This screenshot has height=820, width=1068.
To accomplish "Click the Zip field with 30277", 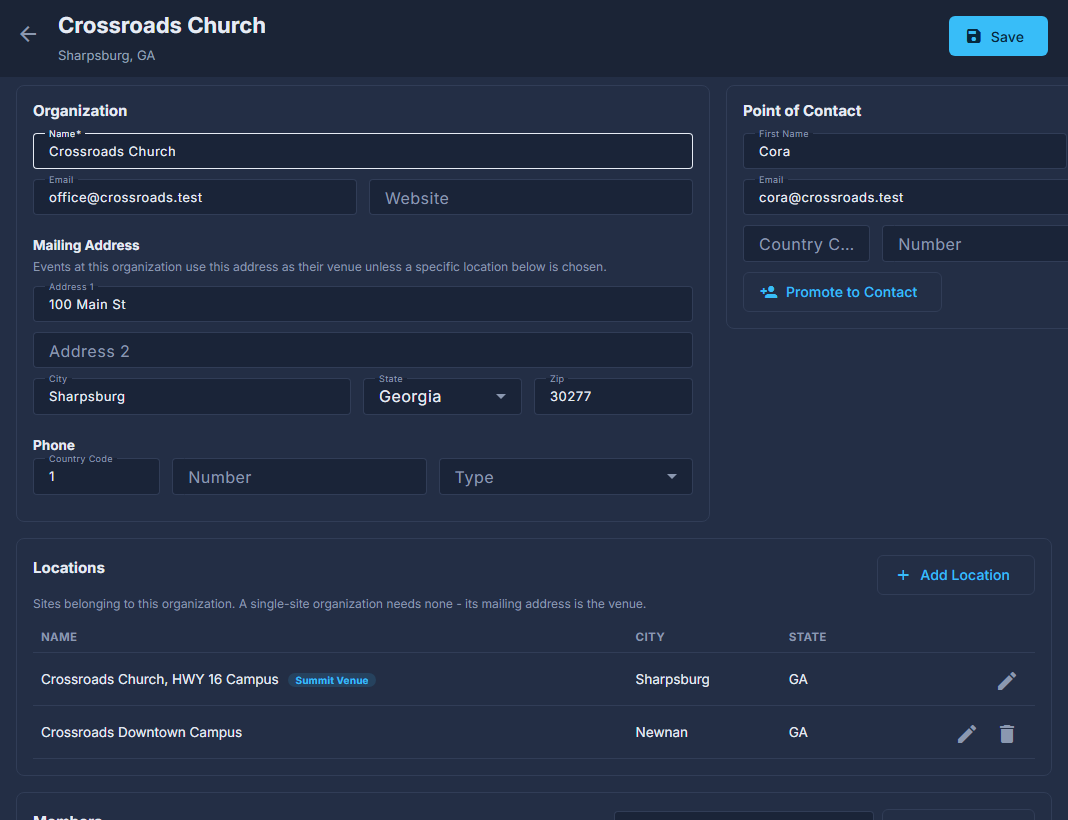I will click(613, 396).
